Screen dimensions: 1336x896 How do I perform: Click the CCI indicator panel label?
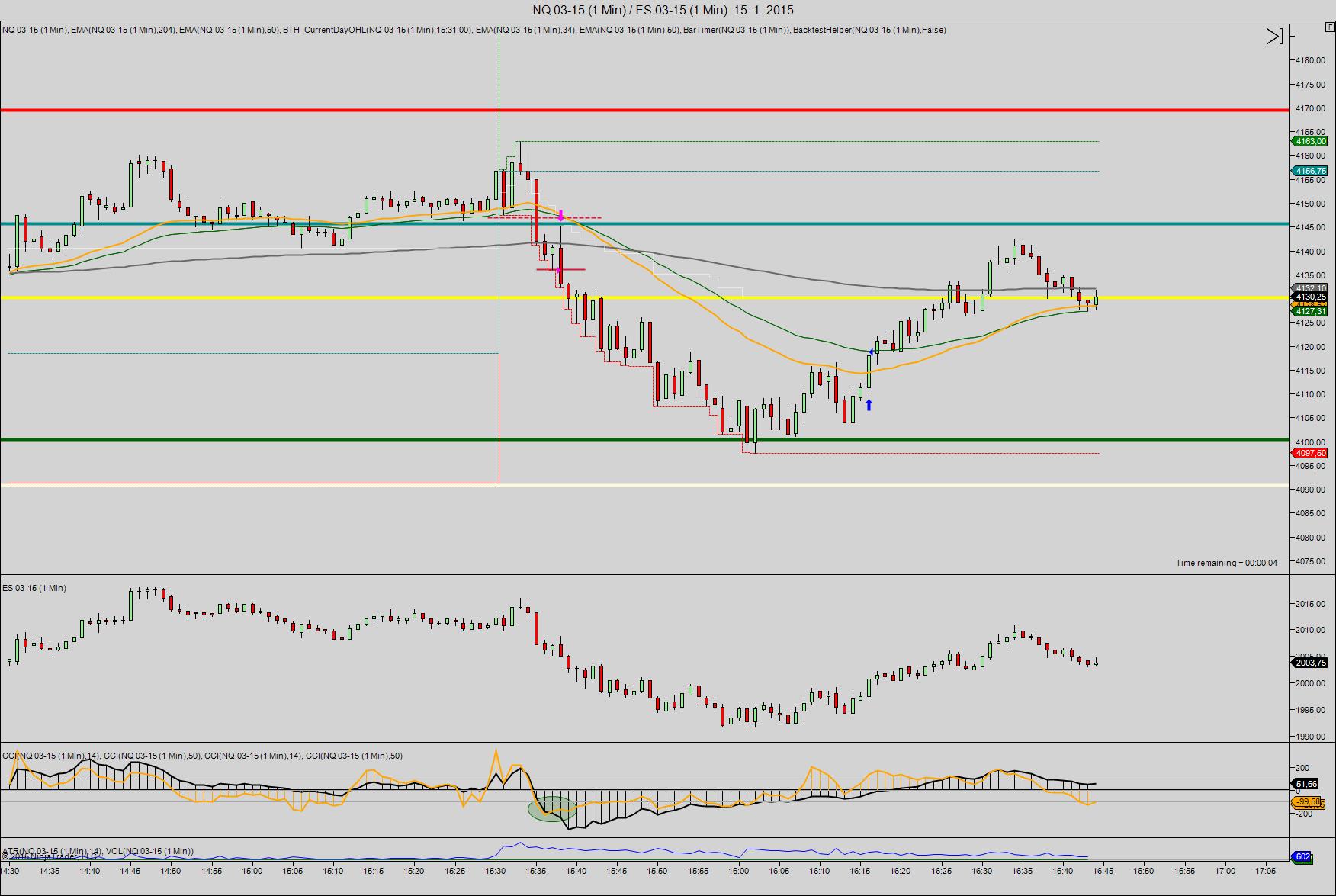tap(203, 756)
